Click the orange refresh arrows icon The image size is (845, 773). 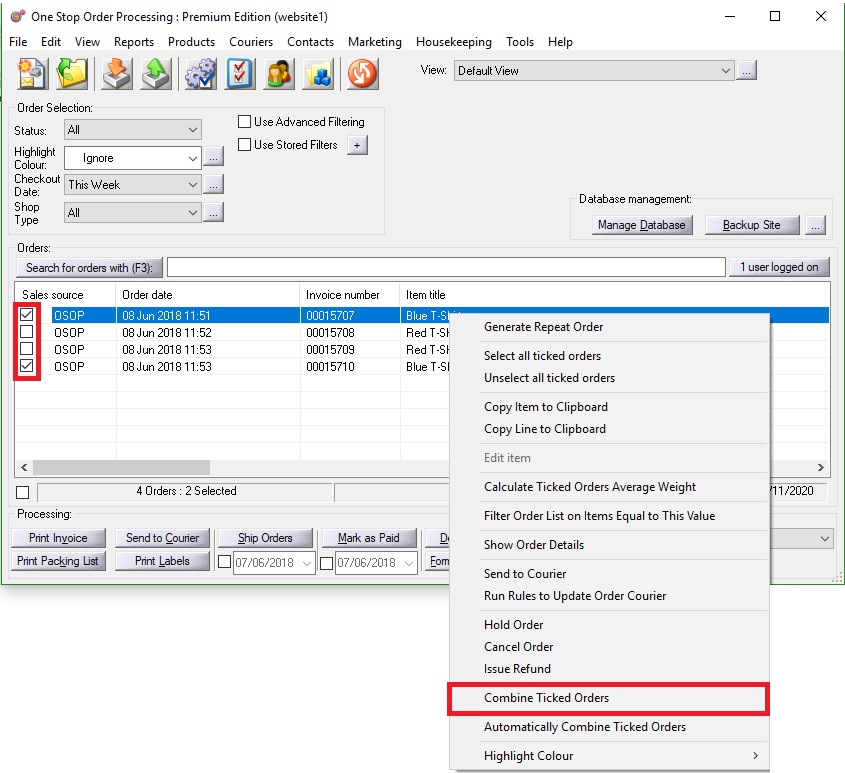pos(362,73)
